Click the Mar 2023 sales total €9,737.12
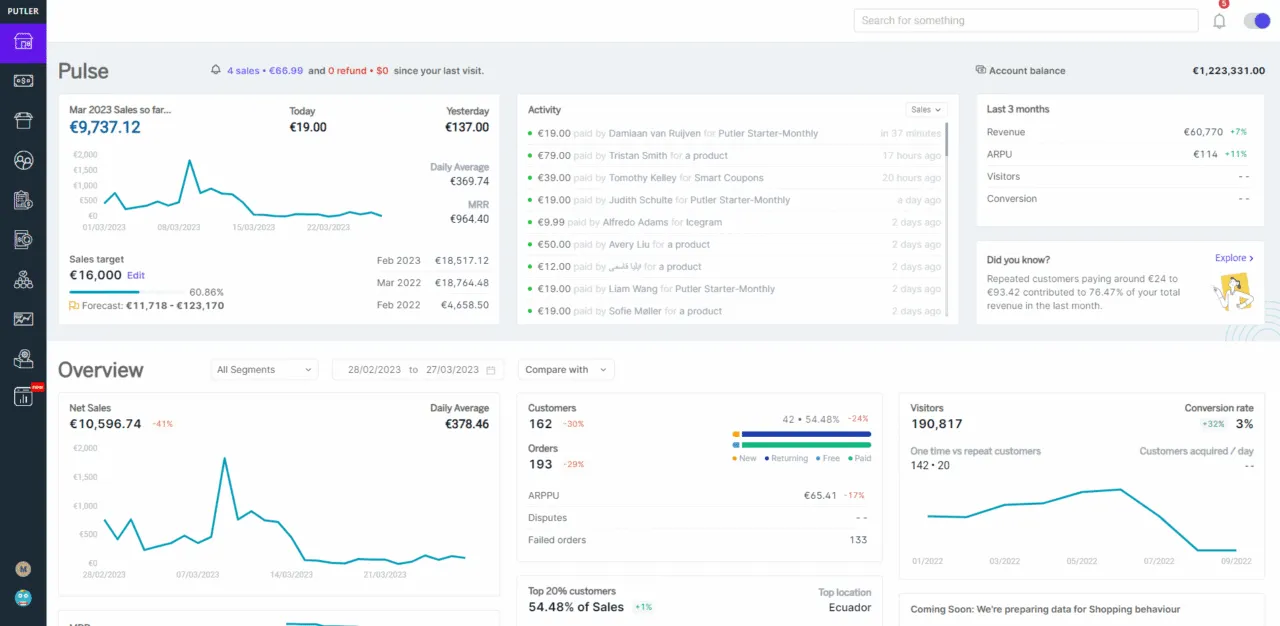Image resolution: width=1280 pixels, height=626 pixels. (105, 127)
